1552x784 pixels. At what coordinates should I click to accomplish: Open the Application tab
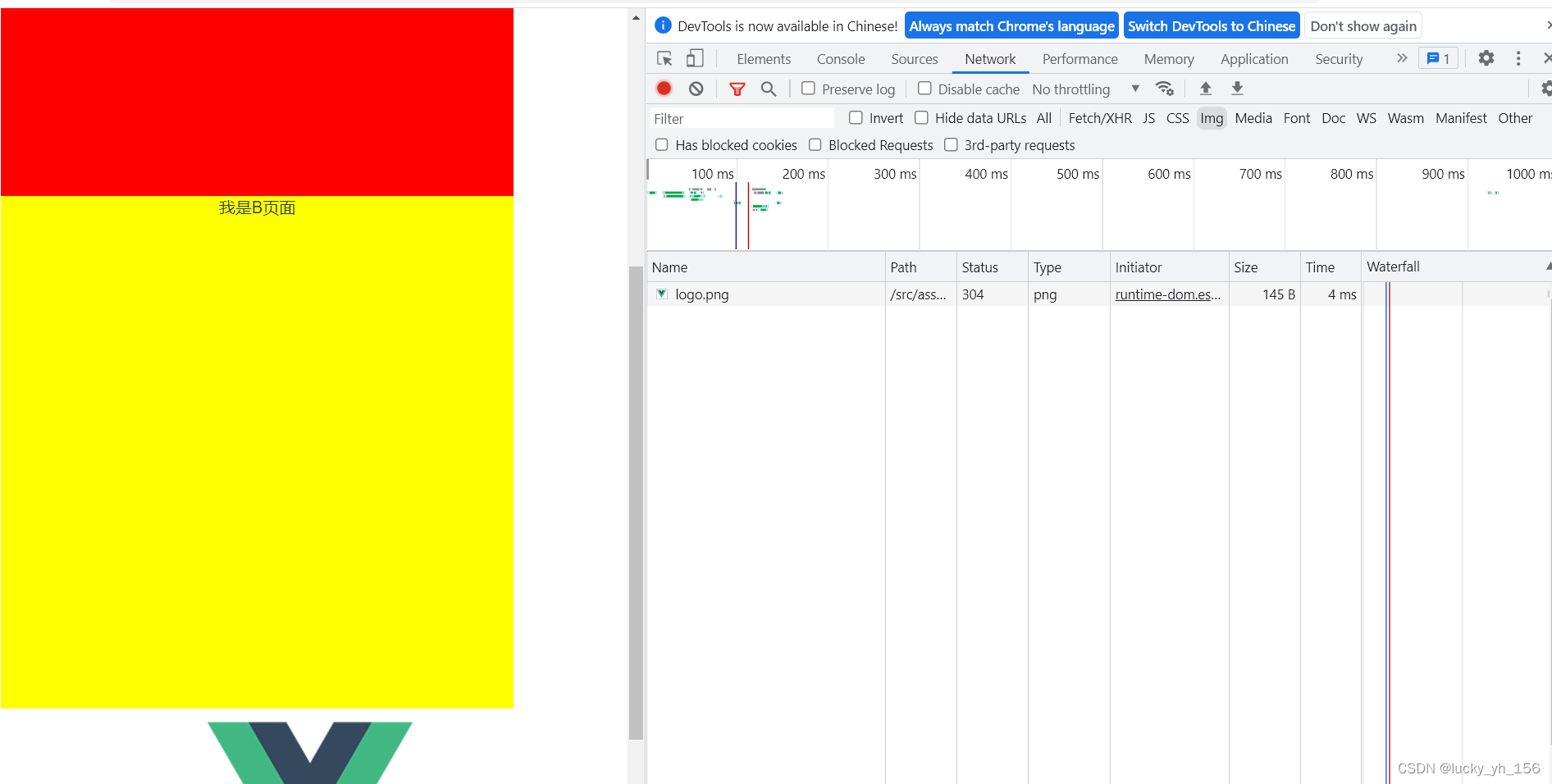pyautogui.click(x=1254, y=59)
